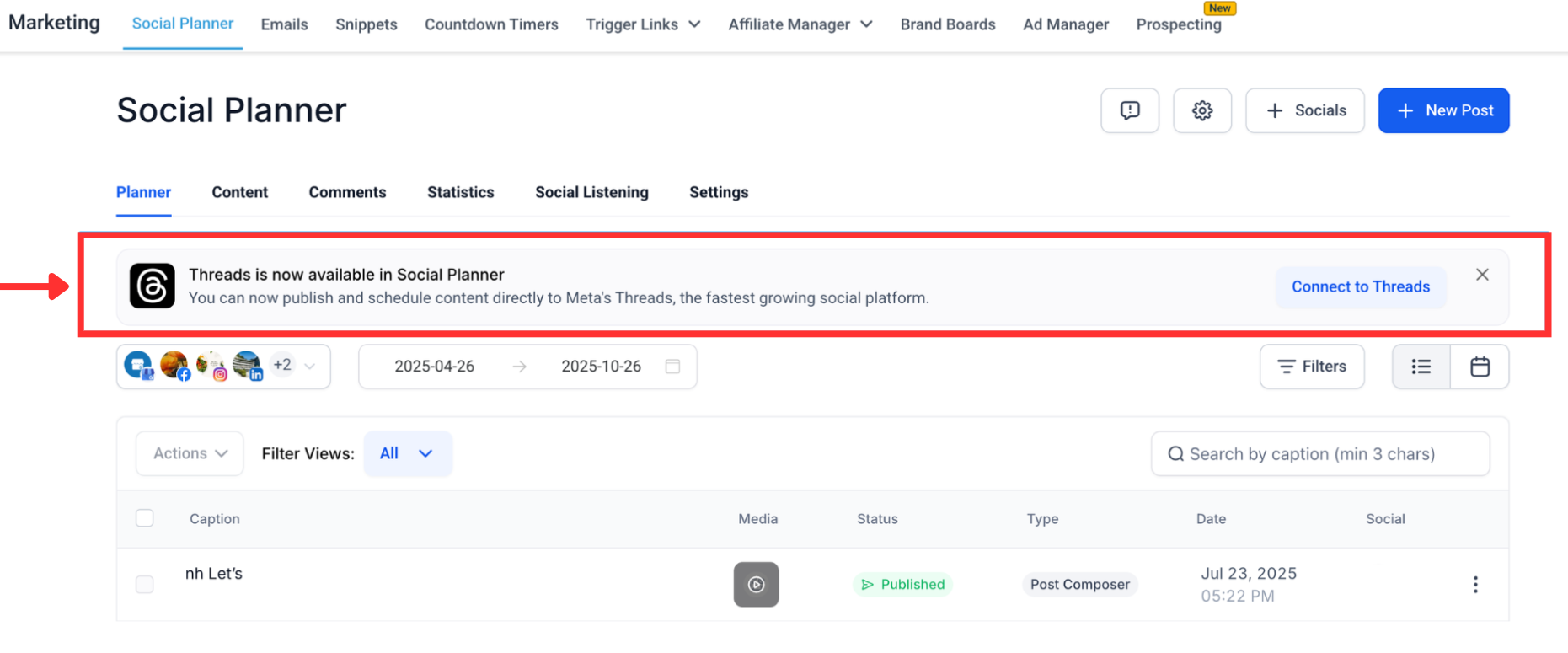Open the date range calendar picker icon
Image resolution: width=1568 pixels, height=653 pixels.
pos(672,367)
